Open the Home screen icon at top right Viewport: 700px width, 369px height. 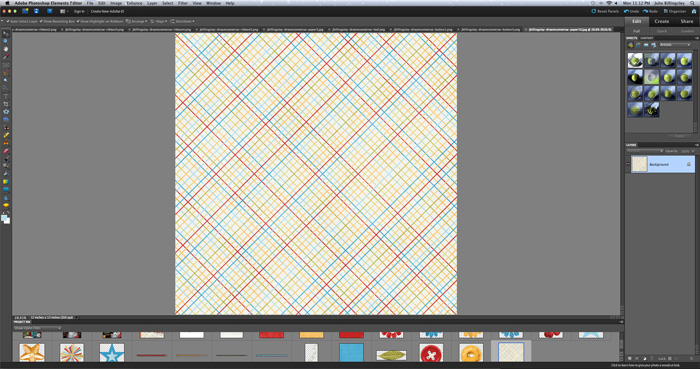695,11
